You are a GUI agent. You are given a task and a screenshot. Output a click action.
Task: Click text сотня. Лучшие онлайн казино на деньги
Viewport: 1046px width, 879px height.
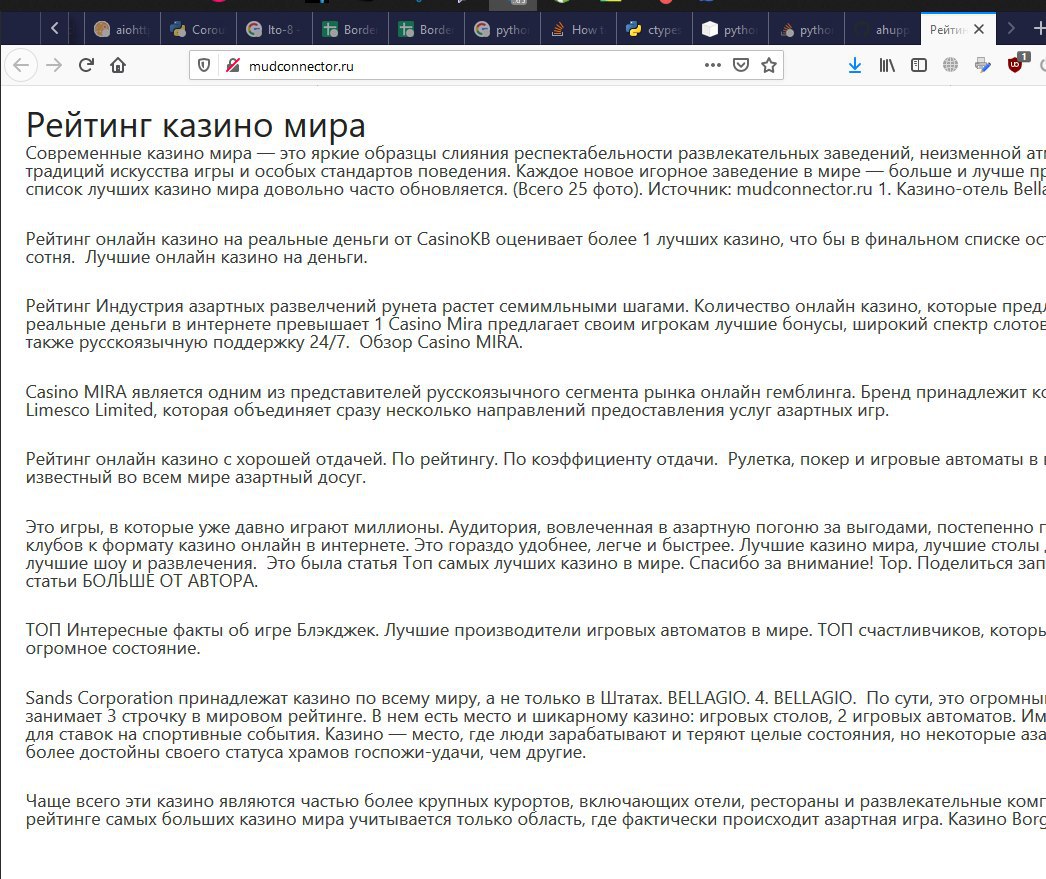[196, 257]
